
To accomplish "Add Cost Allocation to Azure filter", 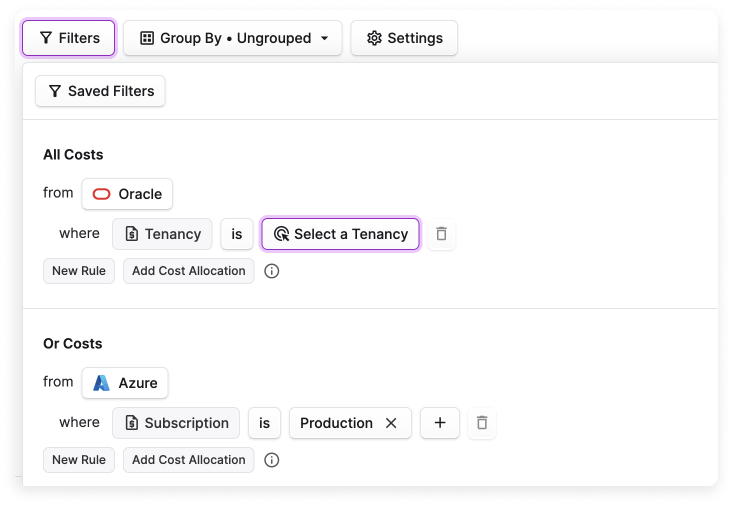I will [189, 460].
